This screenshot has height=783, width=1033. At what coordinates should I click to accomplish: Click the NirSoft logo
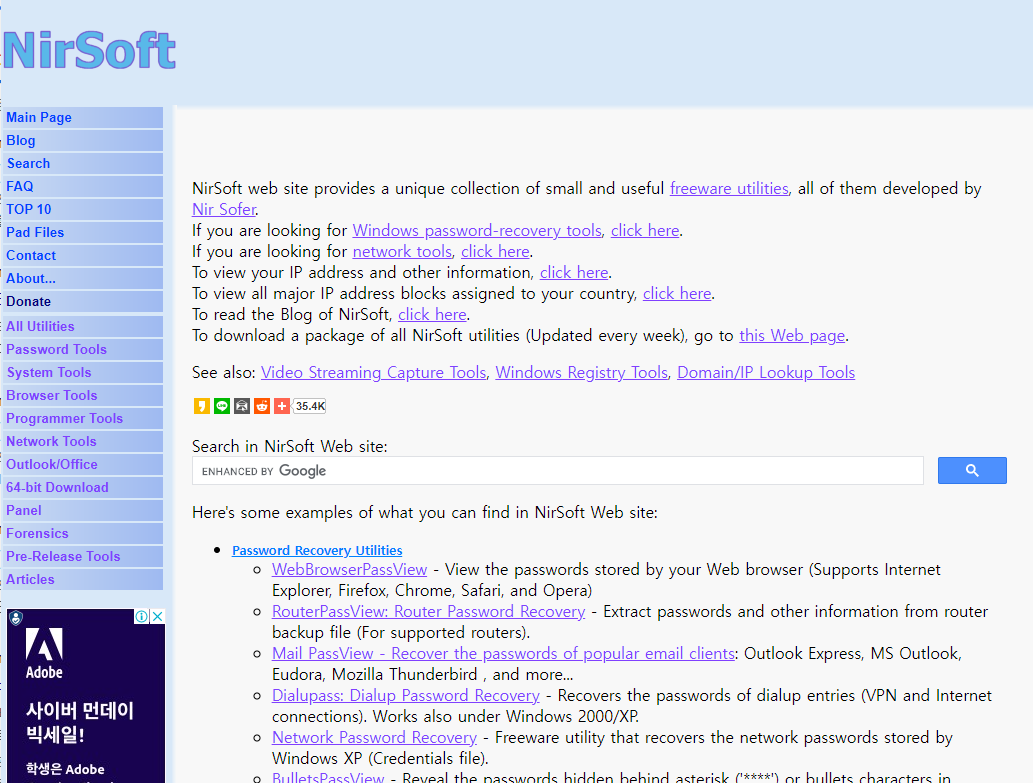tap(90, 50)
